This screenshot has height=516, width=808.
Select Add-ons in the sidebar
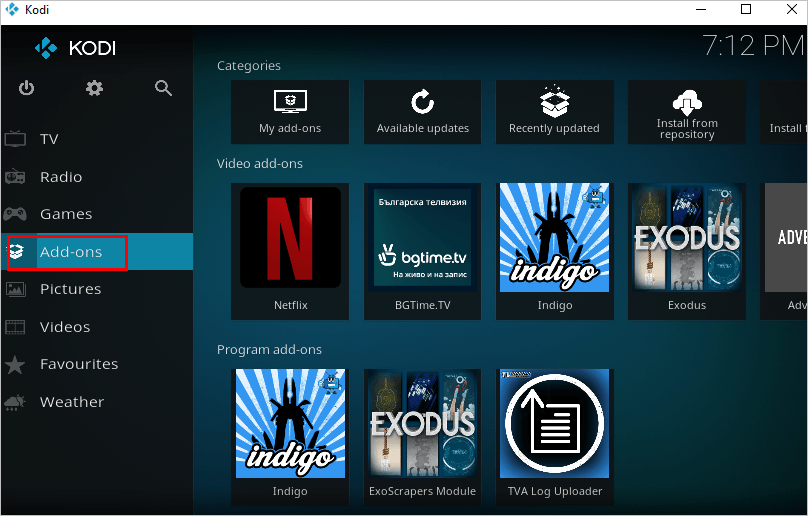pyautogui.click(x=97, y=252)
